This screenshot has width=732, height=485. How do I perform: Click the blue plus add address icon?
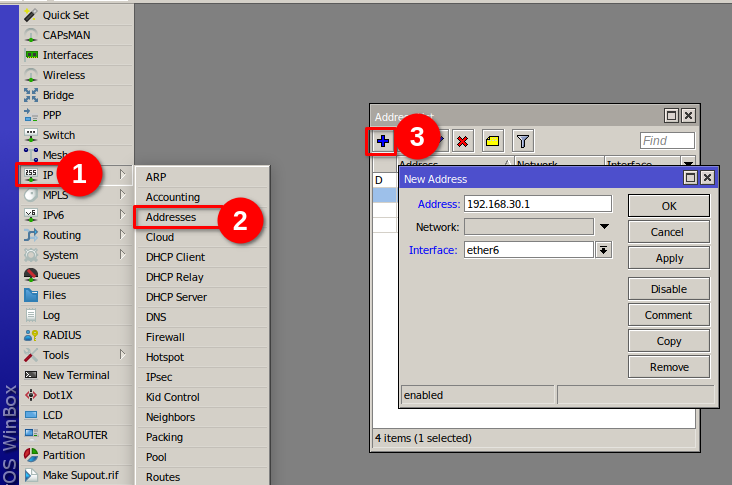382,141
